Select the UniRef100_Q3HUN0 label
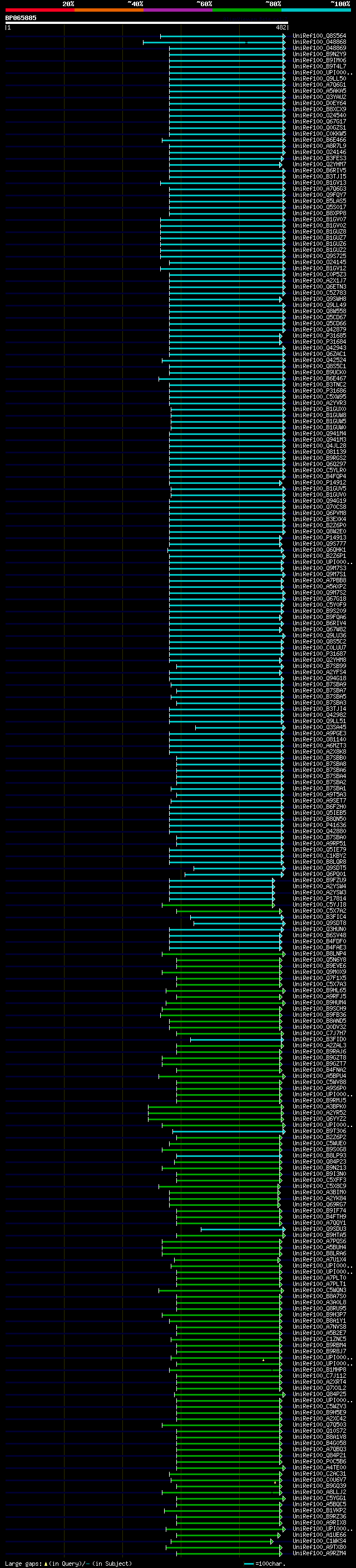 (319, 929)
